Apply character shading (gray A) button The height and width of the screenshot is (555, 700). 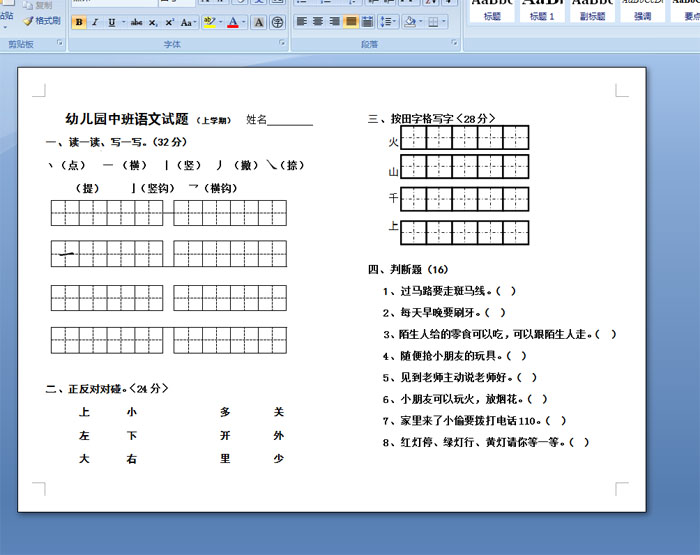pyautogui.click(x=258, y=22)
